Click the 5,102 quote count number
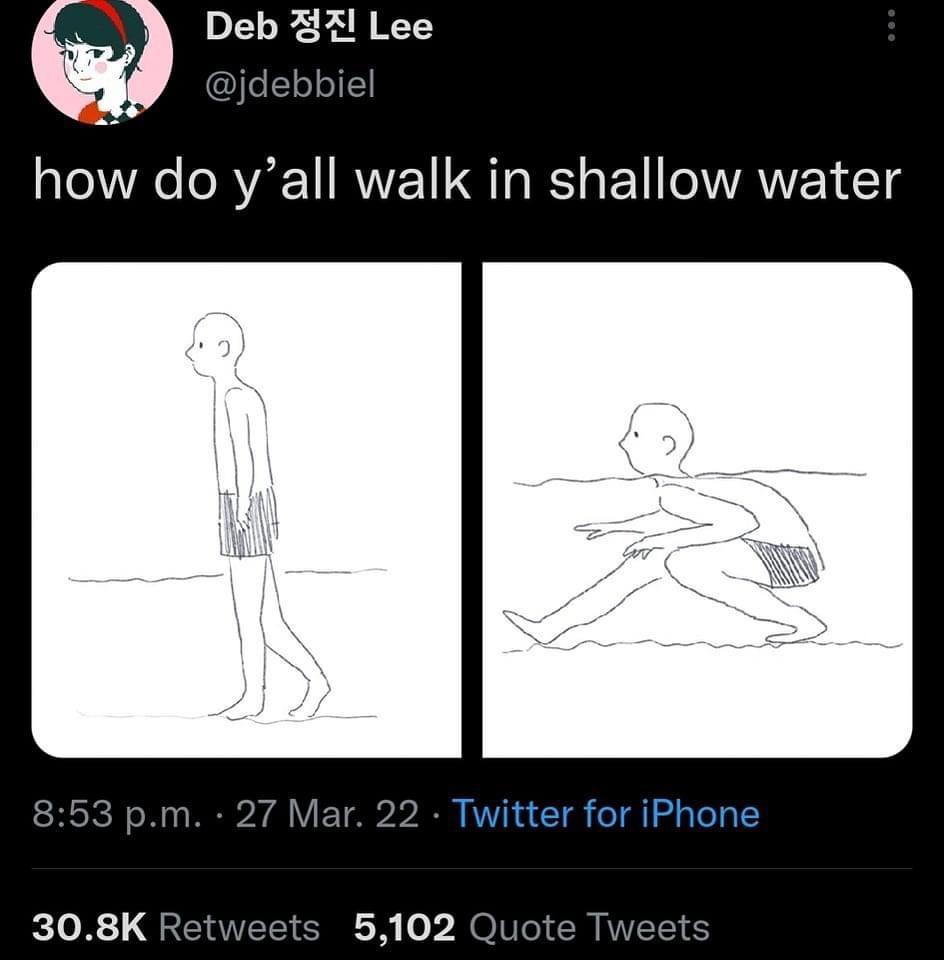The image size is (944, 960). click(x=405, y=926)
